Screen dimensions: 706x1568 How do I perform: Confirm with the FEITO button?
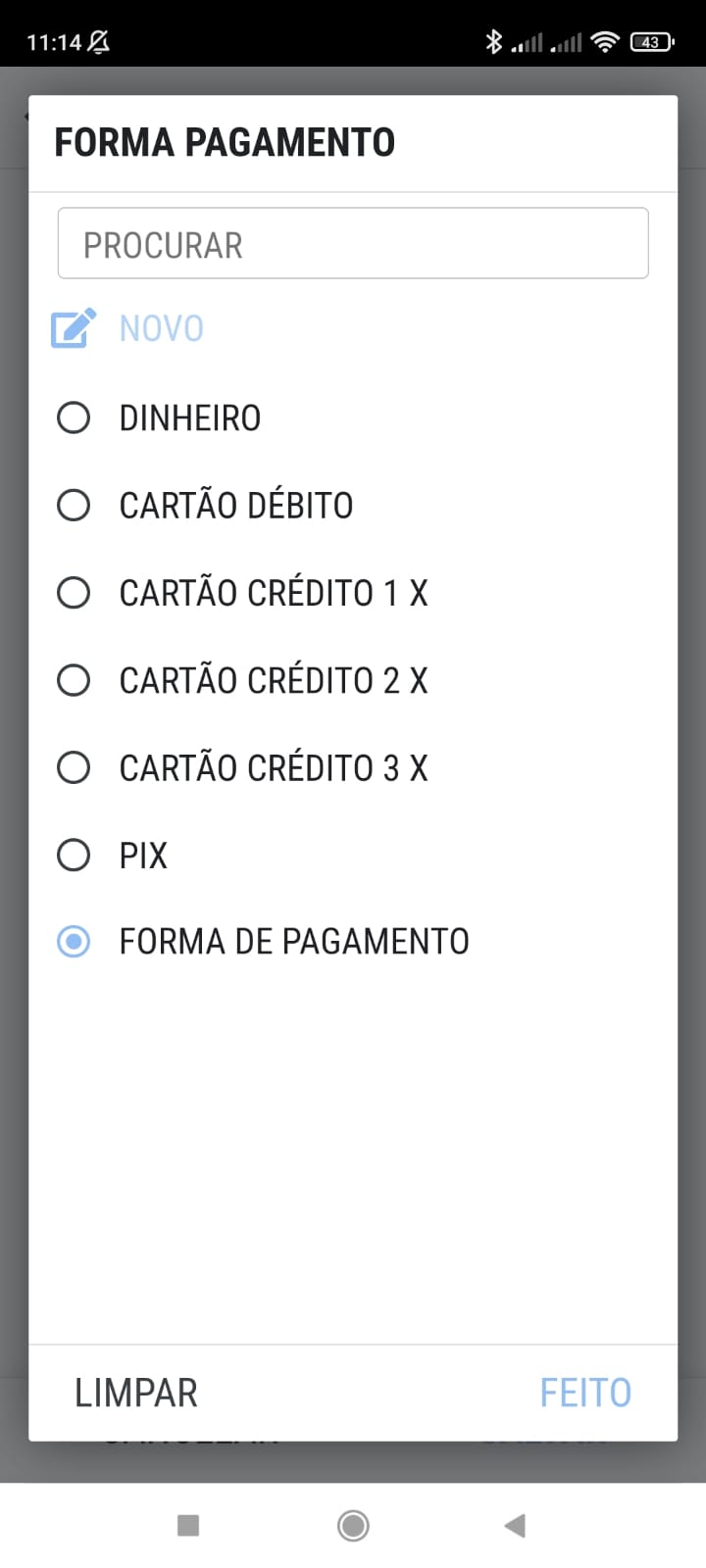coord(585,1393)
